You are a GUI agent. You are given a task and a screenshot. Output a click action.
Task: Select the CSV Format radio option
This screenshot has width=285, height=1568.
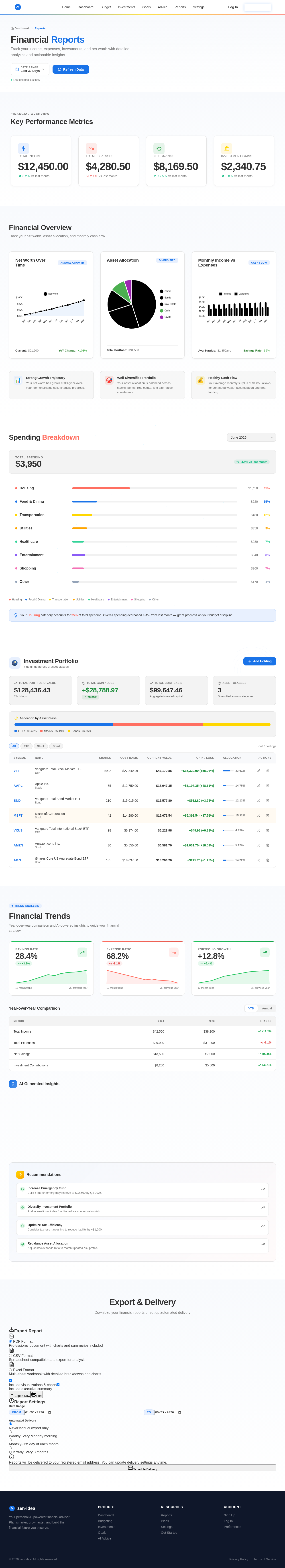coord(10,1356)
